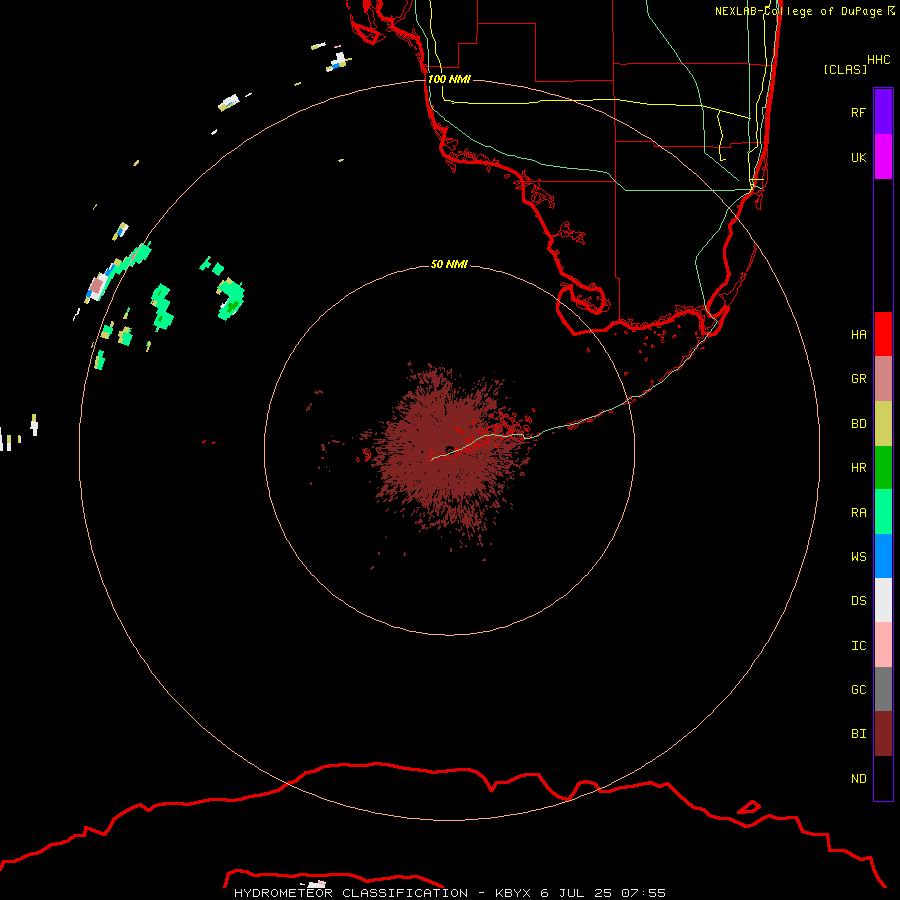The width and height of the screenshot is (900, 900).
Task: Click the DS dry snow white swatch
Action: (883, 600)
